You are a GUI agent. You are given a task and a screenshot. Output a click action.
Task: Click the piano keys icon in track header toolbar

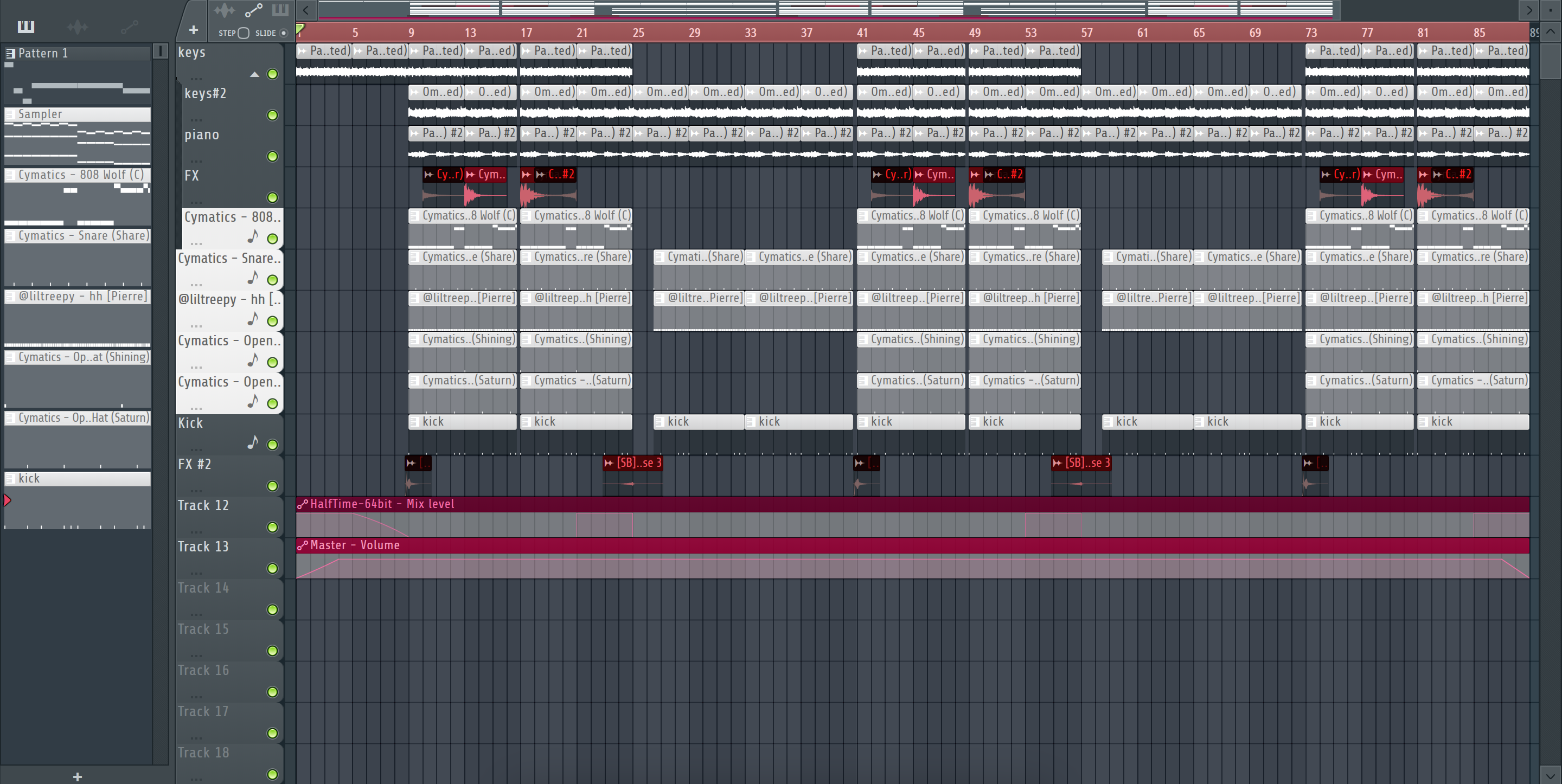pyautogui.click(x=280, y=10)
